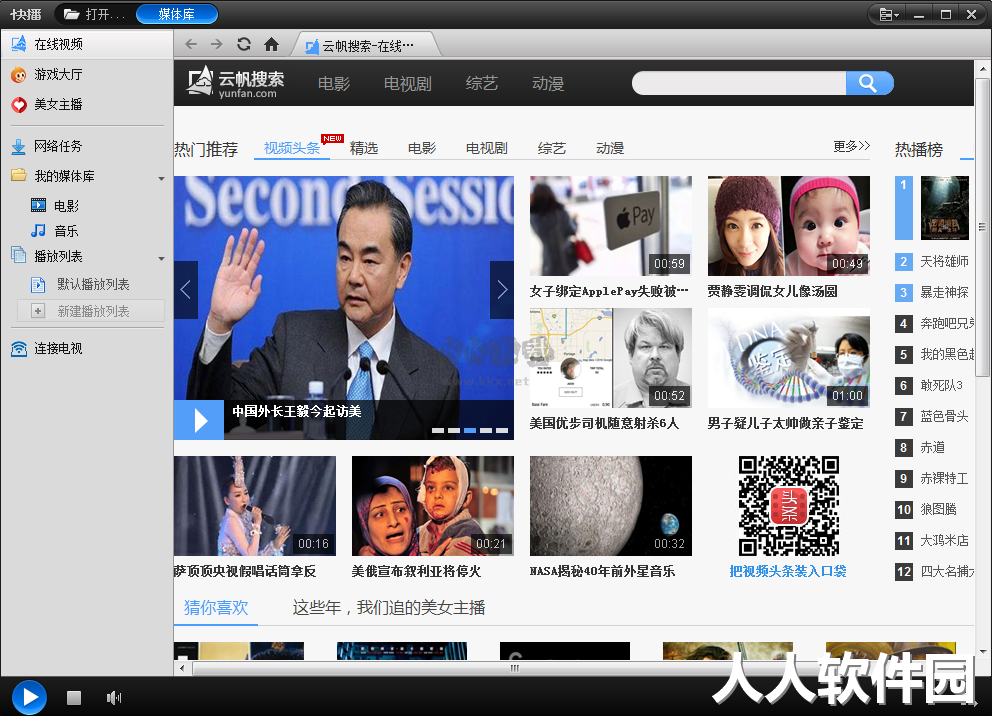Screen dimensions: 992x716
Task: Show previous carousel slide
Action: (x=185, y=290)
